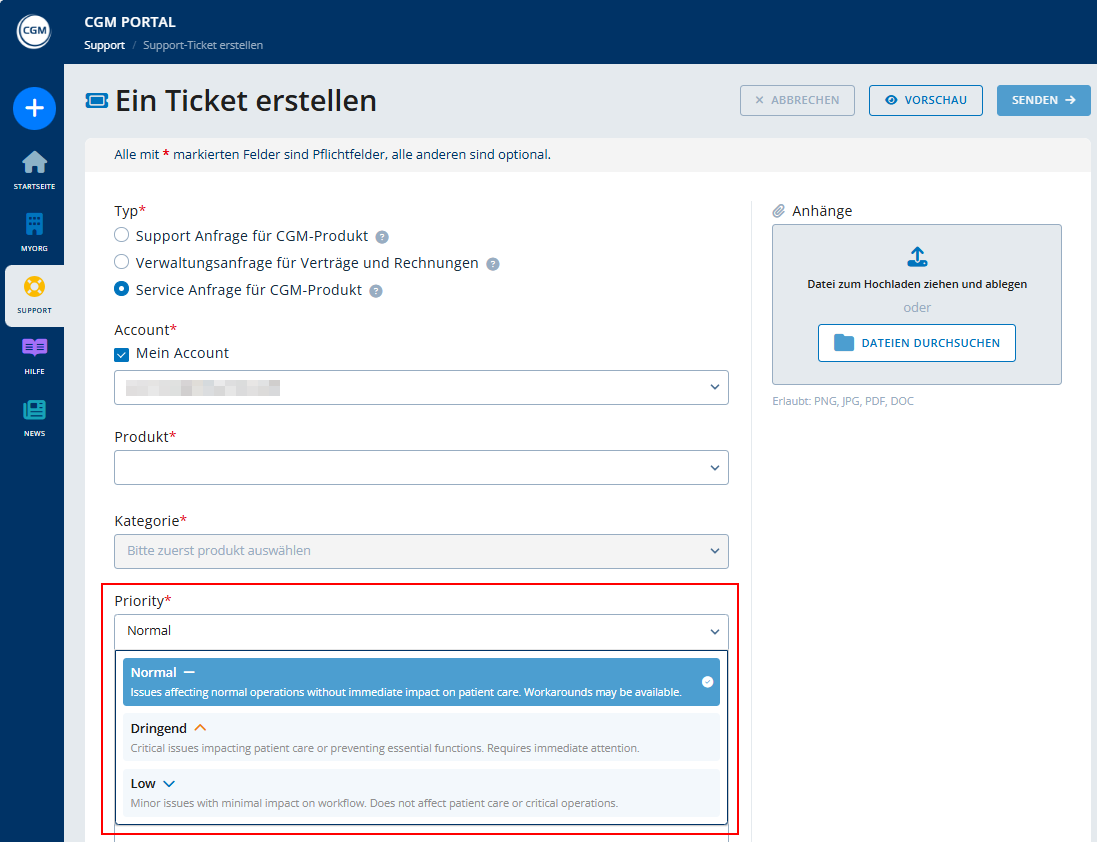Click Dateien durchsuchen button
The image size is (1097, 842).
(x=916, y=343)
